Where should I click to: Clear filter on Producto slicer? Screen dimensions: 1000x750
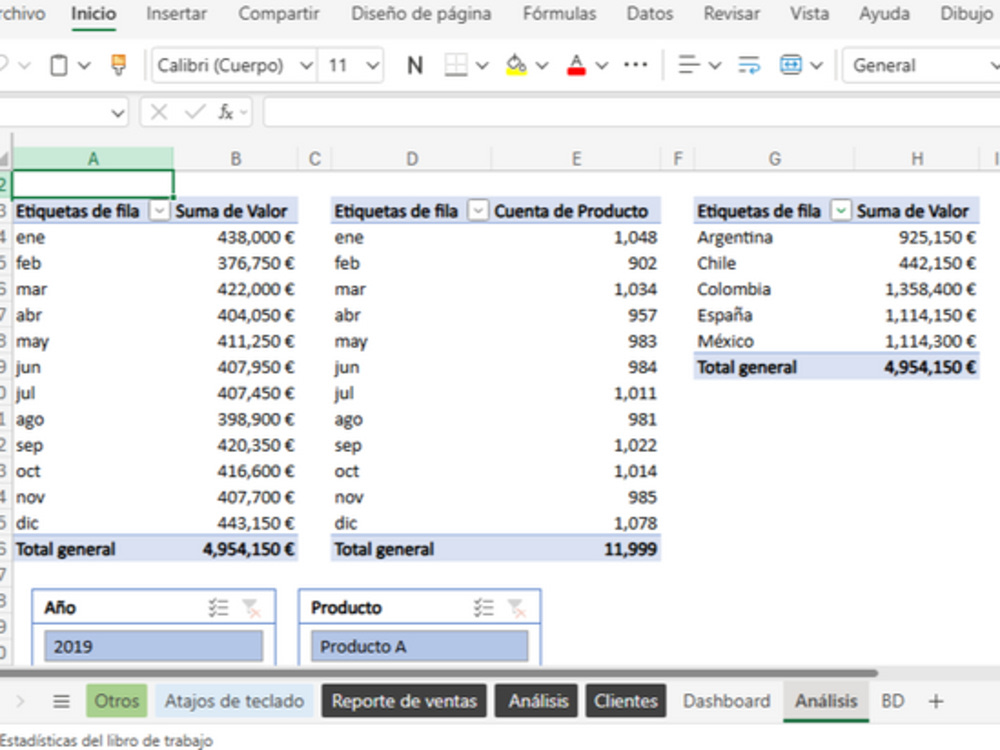point(517,608)
